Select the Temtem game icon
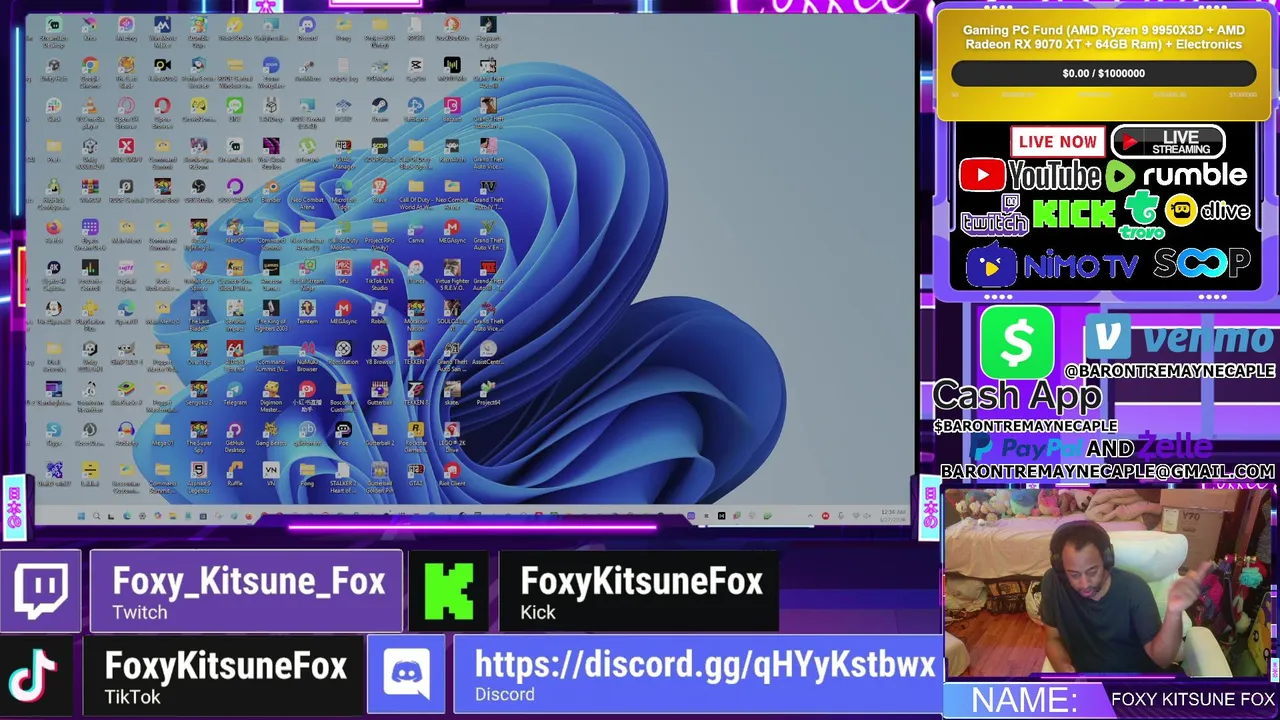Screen dimensions: 1280x720 [x=307, y=308]
